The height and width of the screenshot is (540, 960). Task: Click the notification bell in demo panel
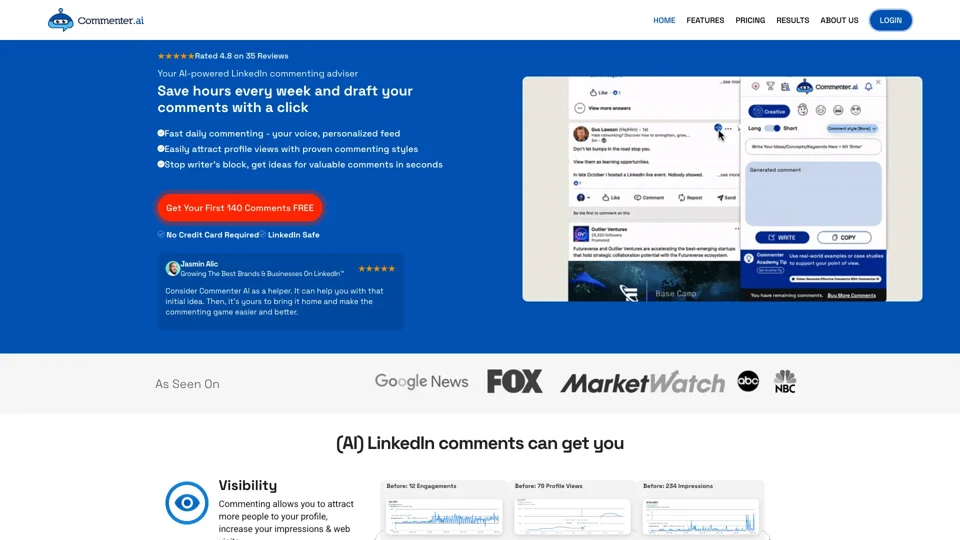pyautogui.click(x=868, y=87)
